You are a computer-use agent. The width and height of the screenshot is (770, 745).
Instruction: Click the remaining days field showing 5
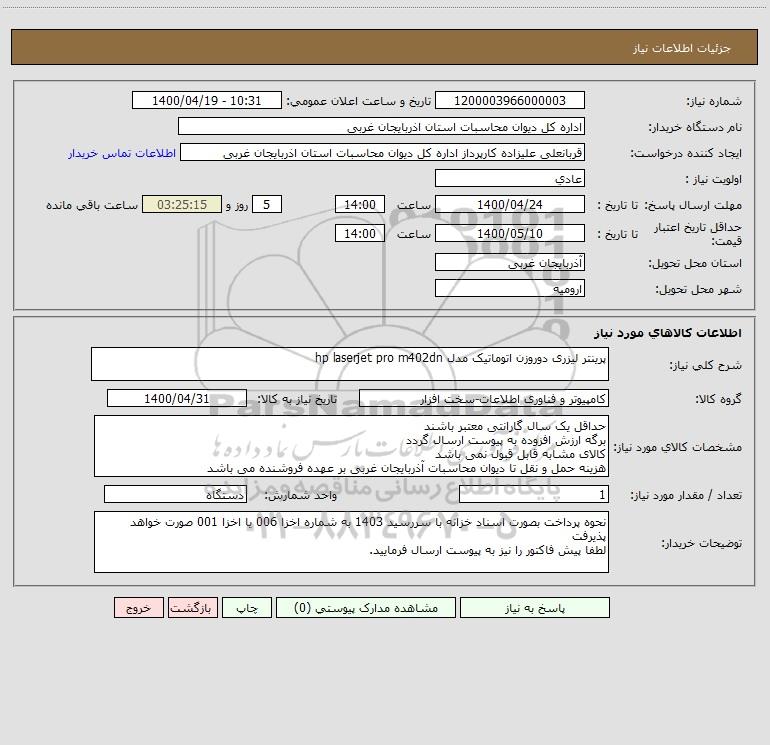pos(267,205)
